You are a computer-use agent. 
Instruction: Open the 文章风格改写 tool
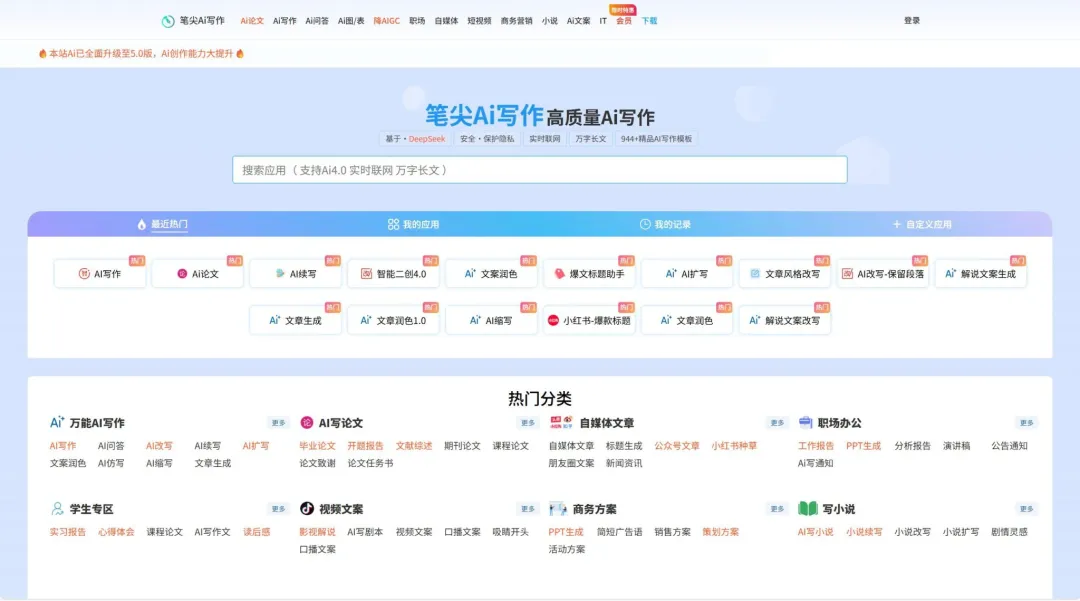(786, 274)
